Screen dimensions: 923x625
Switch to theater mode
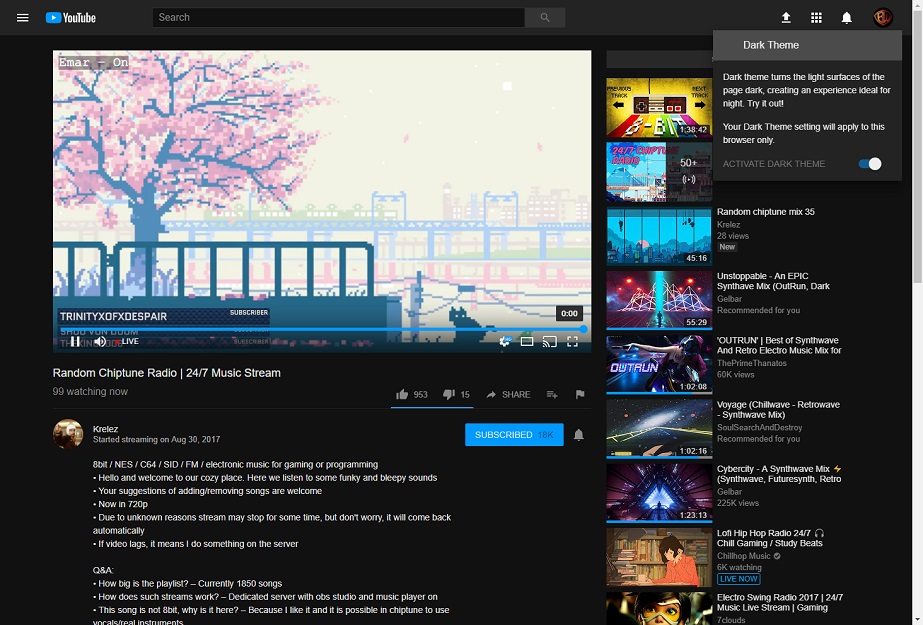527,341
